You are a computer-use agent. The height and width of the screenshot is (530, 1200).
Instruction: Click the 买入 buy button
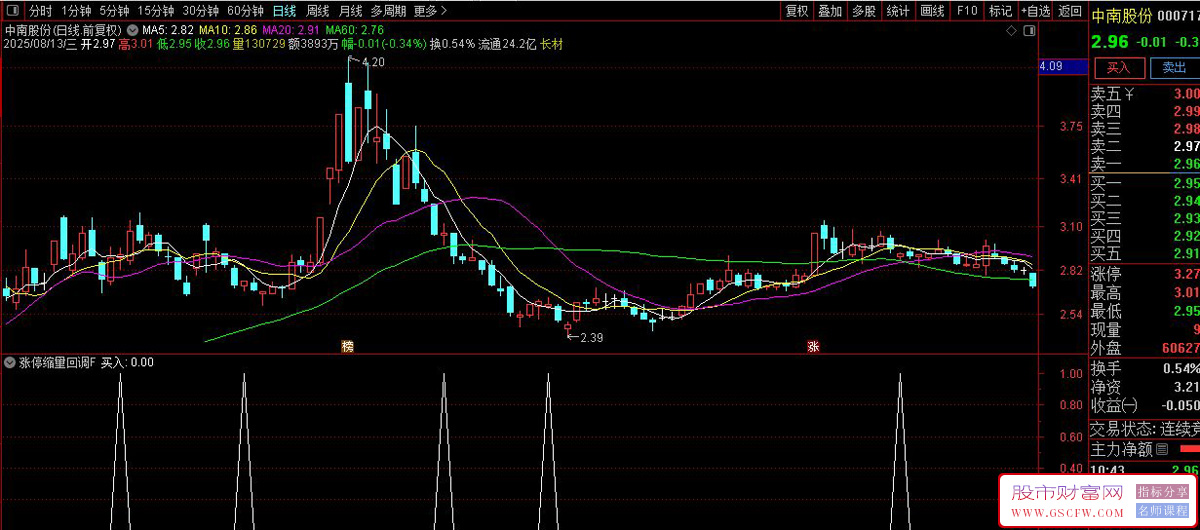pos(1118,68)
